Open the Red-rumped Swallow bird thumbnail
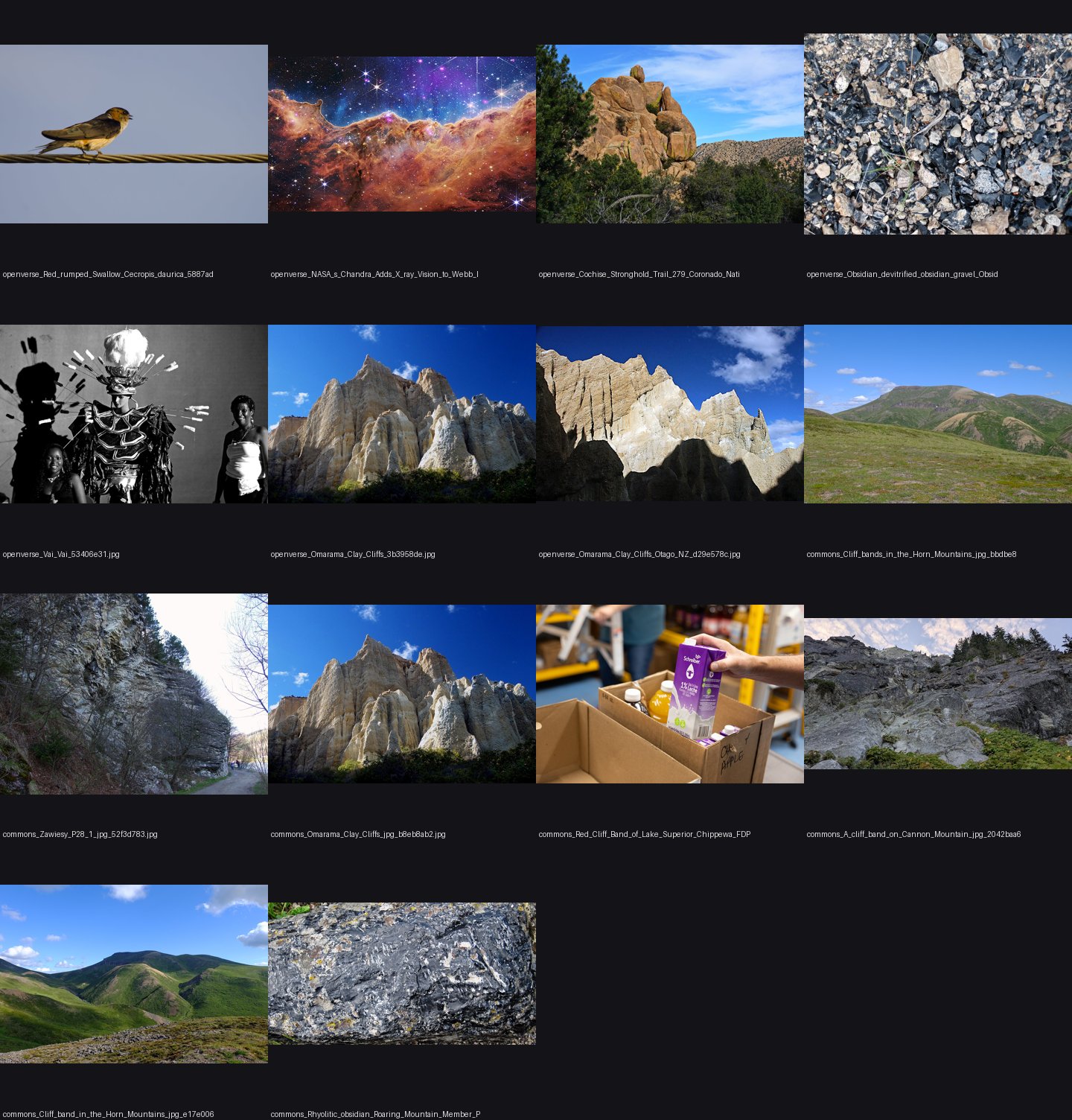 134,134
